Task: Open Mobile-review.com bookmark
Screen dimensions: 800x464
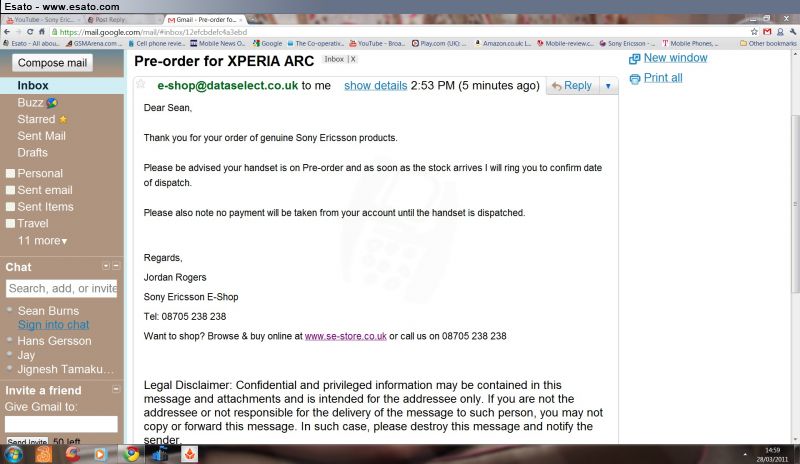Action: coord(565,43)
